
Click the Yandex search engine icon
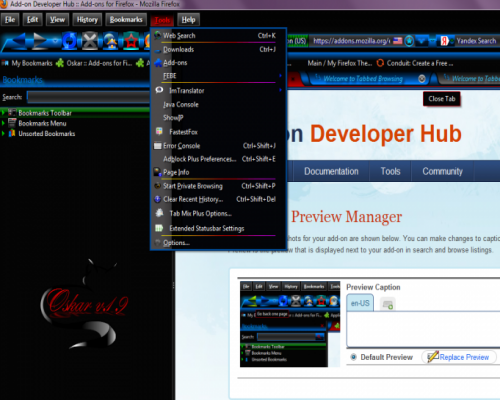[444, 41]
